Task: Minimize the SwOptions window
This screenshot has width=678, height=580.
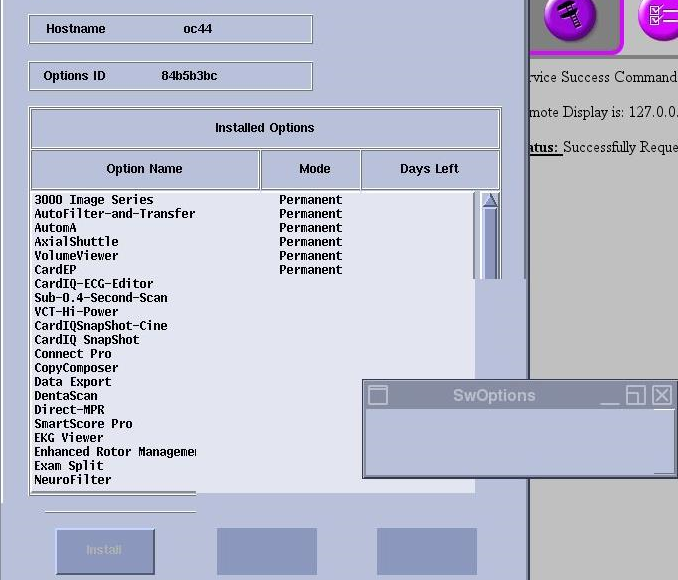Action: pyautogui.click(x=610, y=396)
